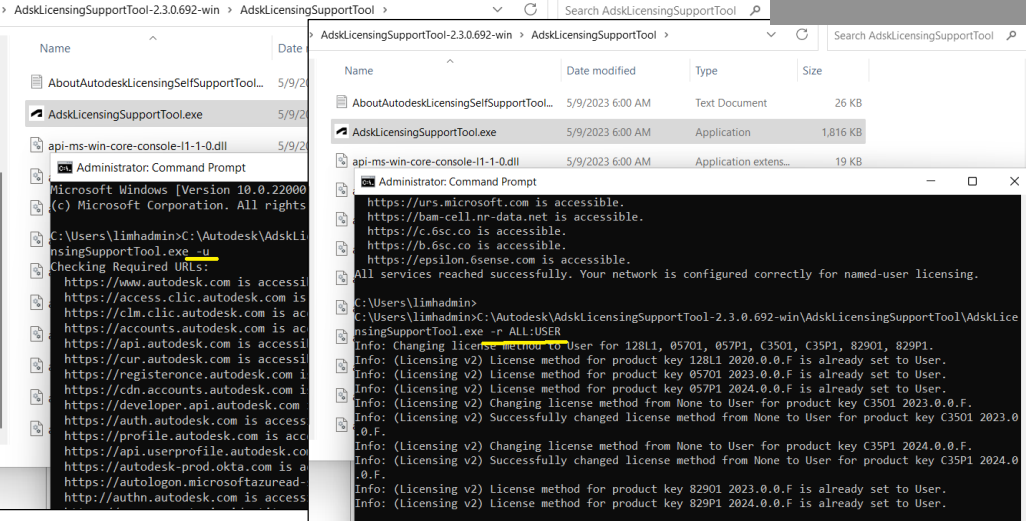Click the AdskLicensingSupportTool.exe file name in the front window
Screen dimensions: 1026x521
click(x=424, y=132)
